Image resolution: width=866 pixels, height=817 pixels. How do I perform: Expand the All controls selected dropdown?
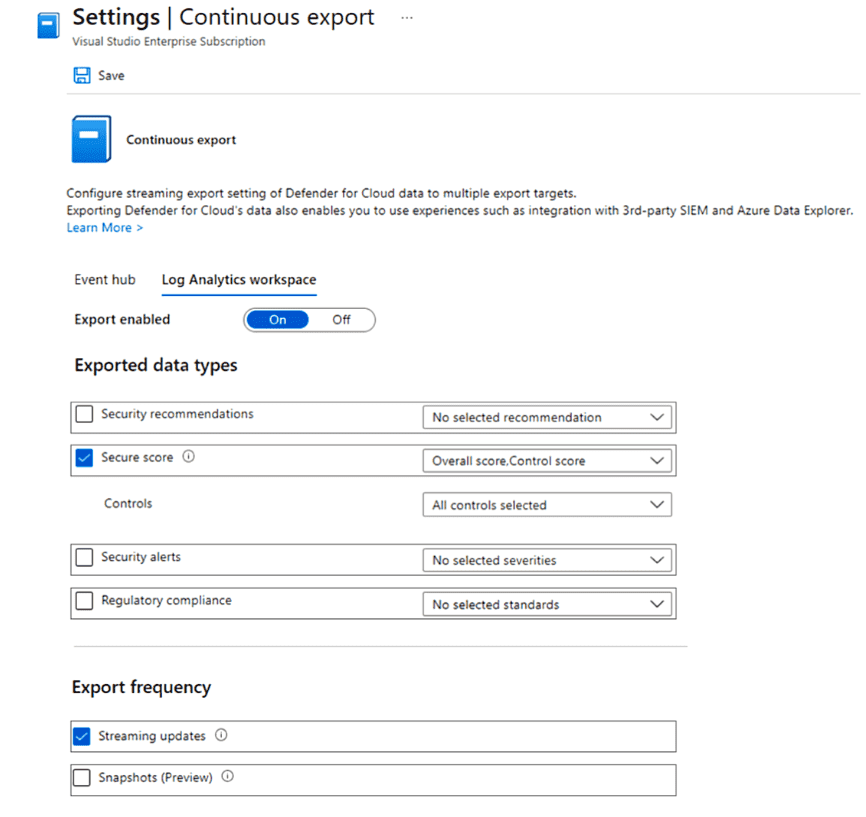pyautogui.click(x=547, y=505)
